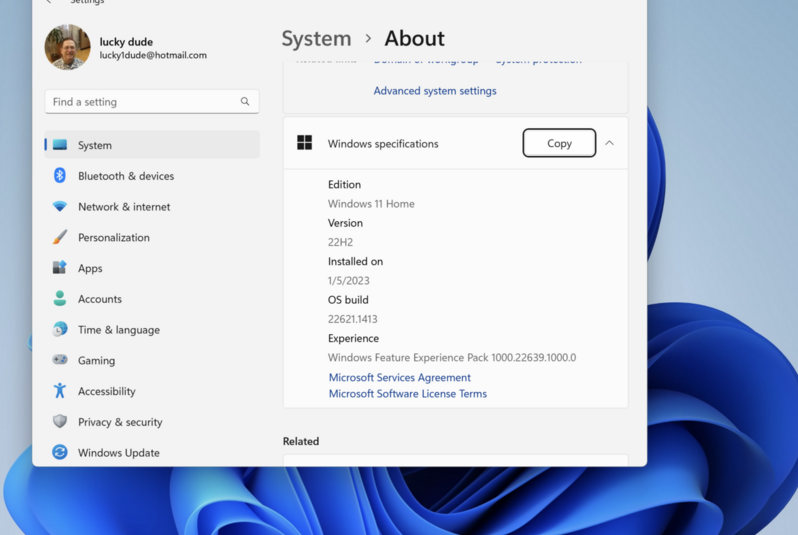Open the Apps settings page

pos(152,268)
